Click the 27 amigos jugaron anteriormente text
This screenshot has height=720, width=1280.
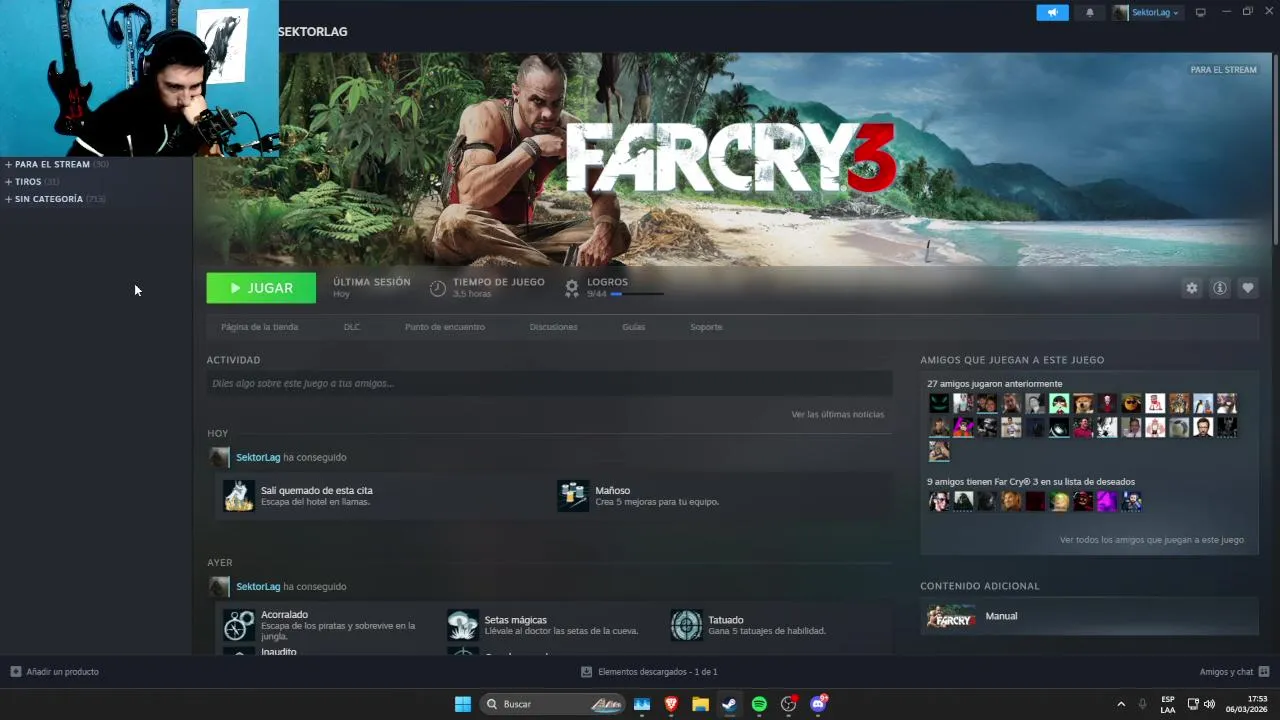pos(995,384)
